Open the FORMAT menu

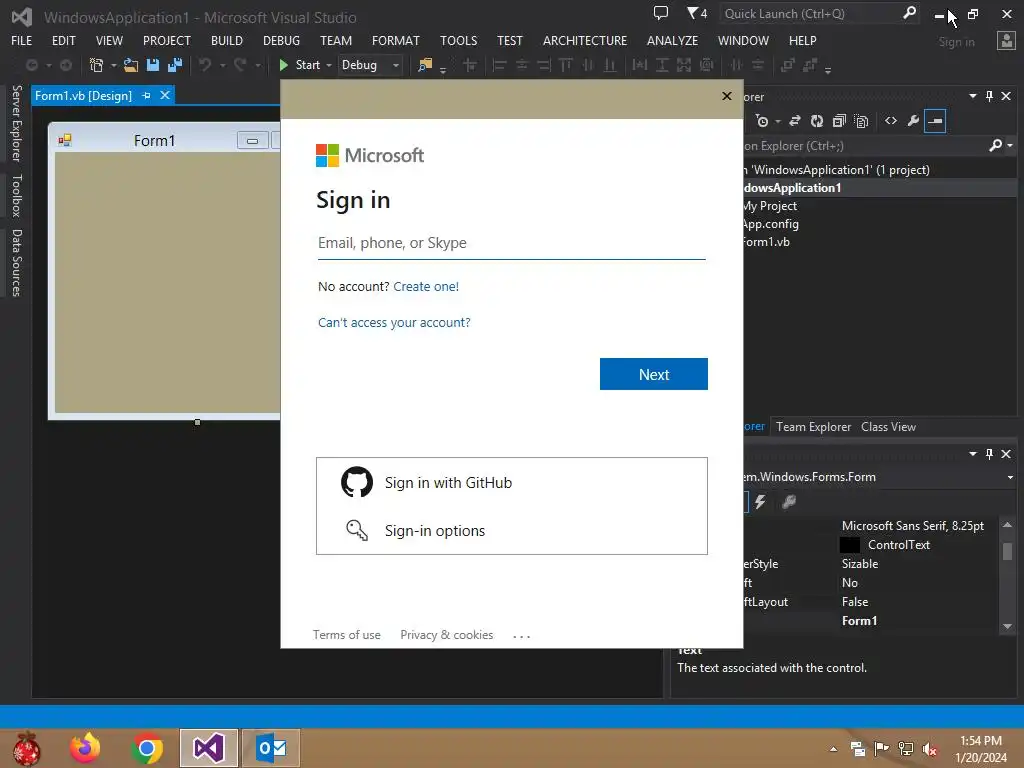pyautogui.click(x=396, y=40)
